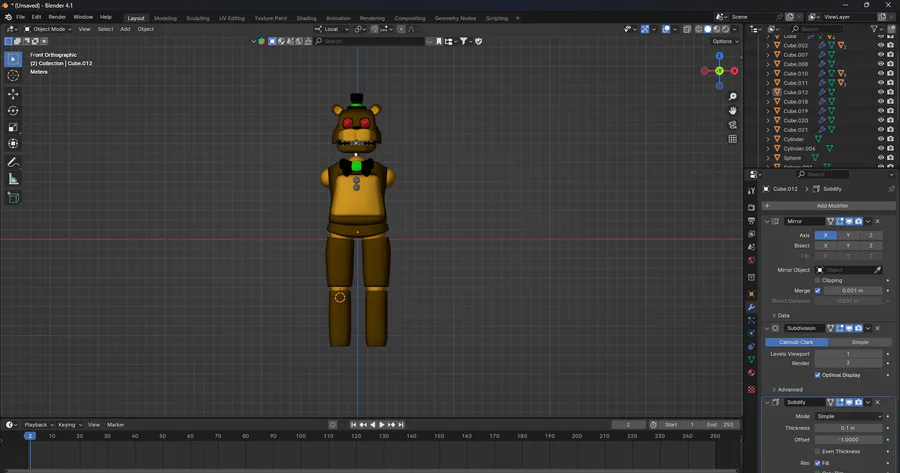Screen dimensions: 900x473
Task: Click the blue Z axis gizmo ball
Action: tap(719, 56)
